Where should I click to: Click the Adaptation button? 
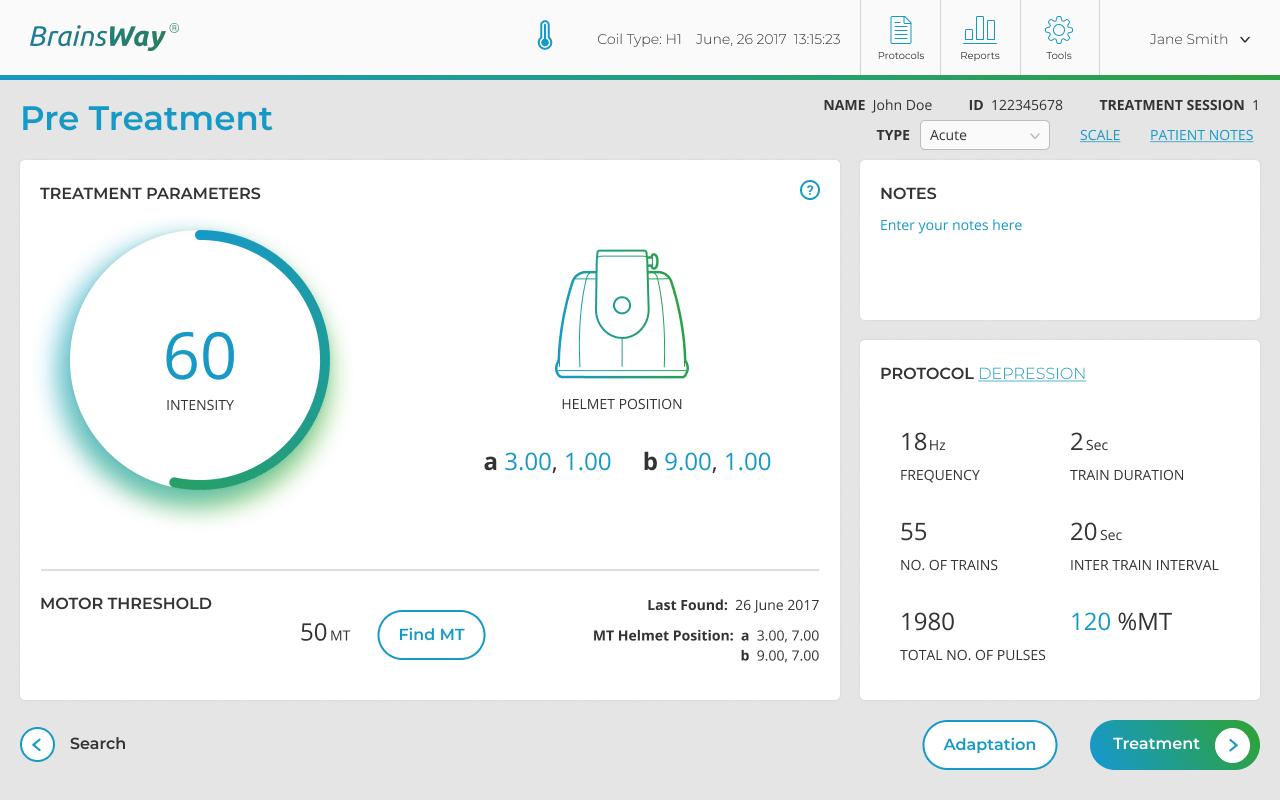tap(989, 745)
